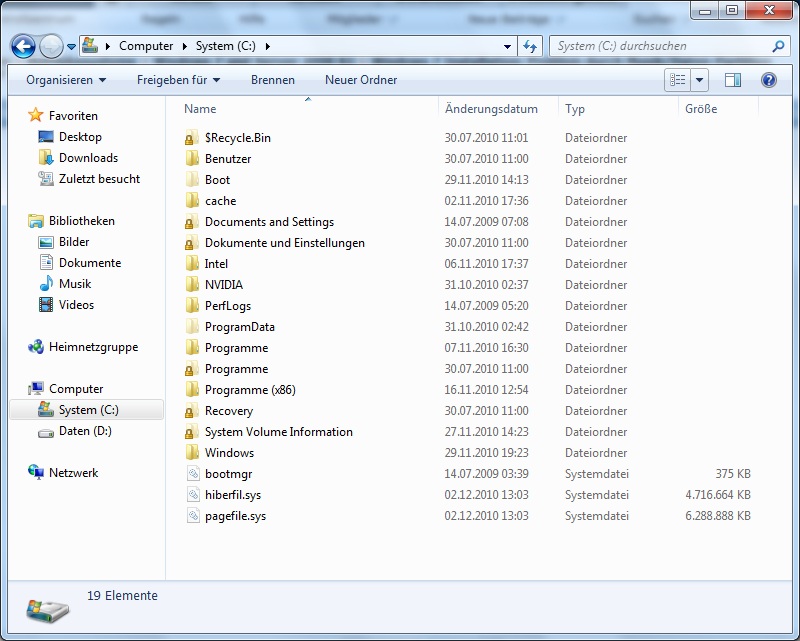Open the Organisieren menu
800x641 pixels.
pyautogui.click(x=66, y=80)
